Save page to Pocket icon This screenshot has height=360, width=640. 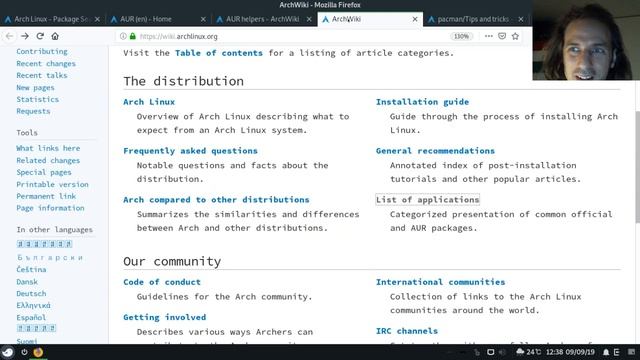click(502, 36)
